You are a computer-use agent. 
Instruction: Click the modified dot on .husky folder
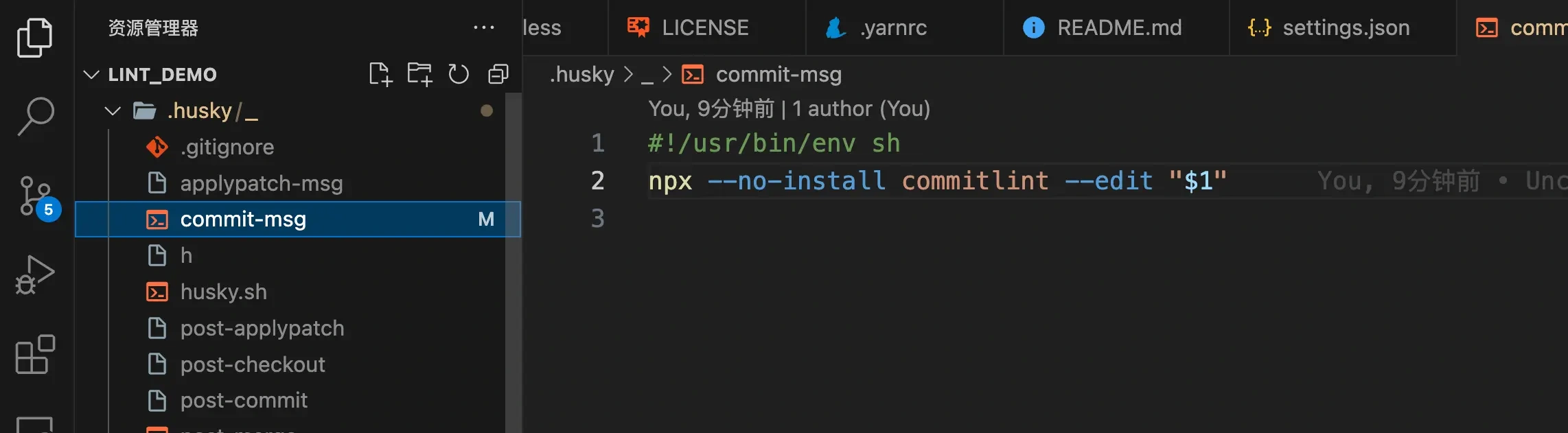[x=487, y=110]
